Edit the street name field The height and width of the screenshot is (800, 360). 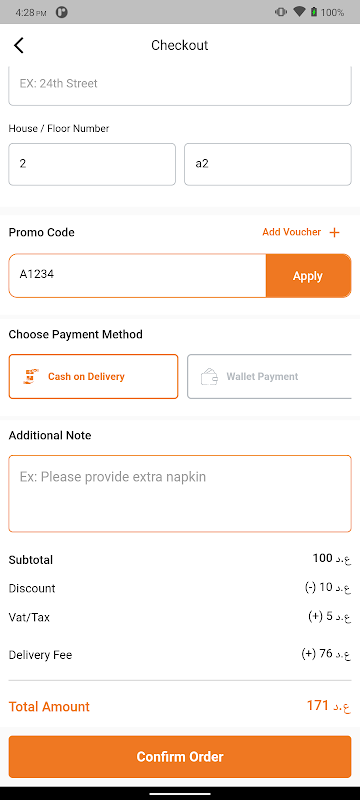pyautogui.click(x=180, y=85)
